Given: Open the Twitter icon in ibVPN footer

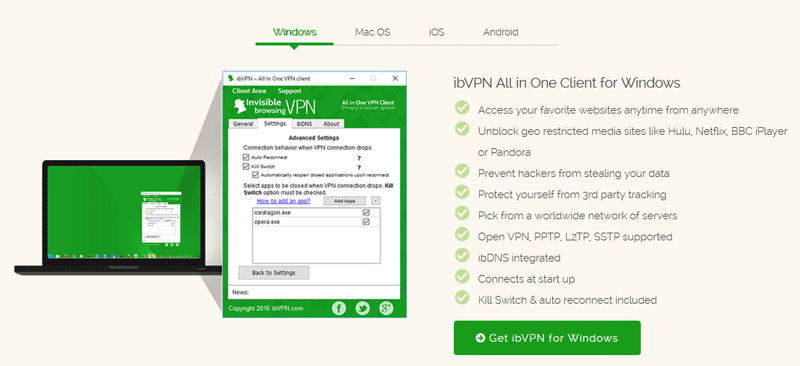Looking at the screenshot, I should [363, 308].
